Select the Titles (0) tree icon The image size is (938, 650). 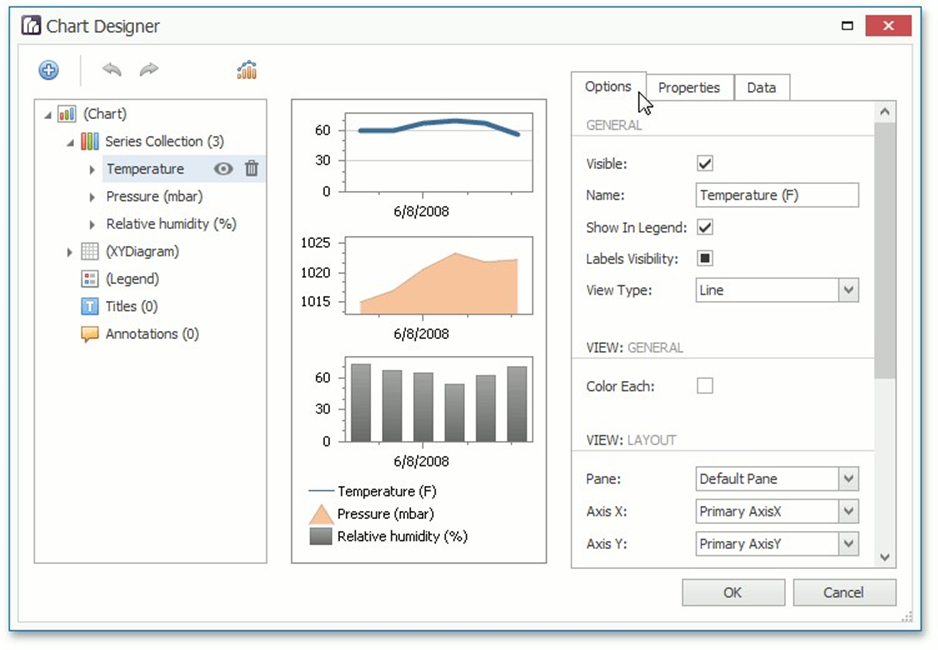point(90,307)
